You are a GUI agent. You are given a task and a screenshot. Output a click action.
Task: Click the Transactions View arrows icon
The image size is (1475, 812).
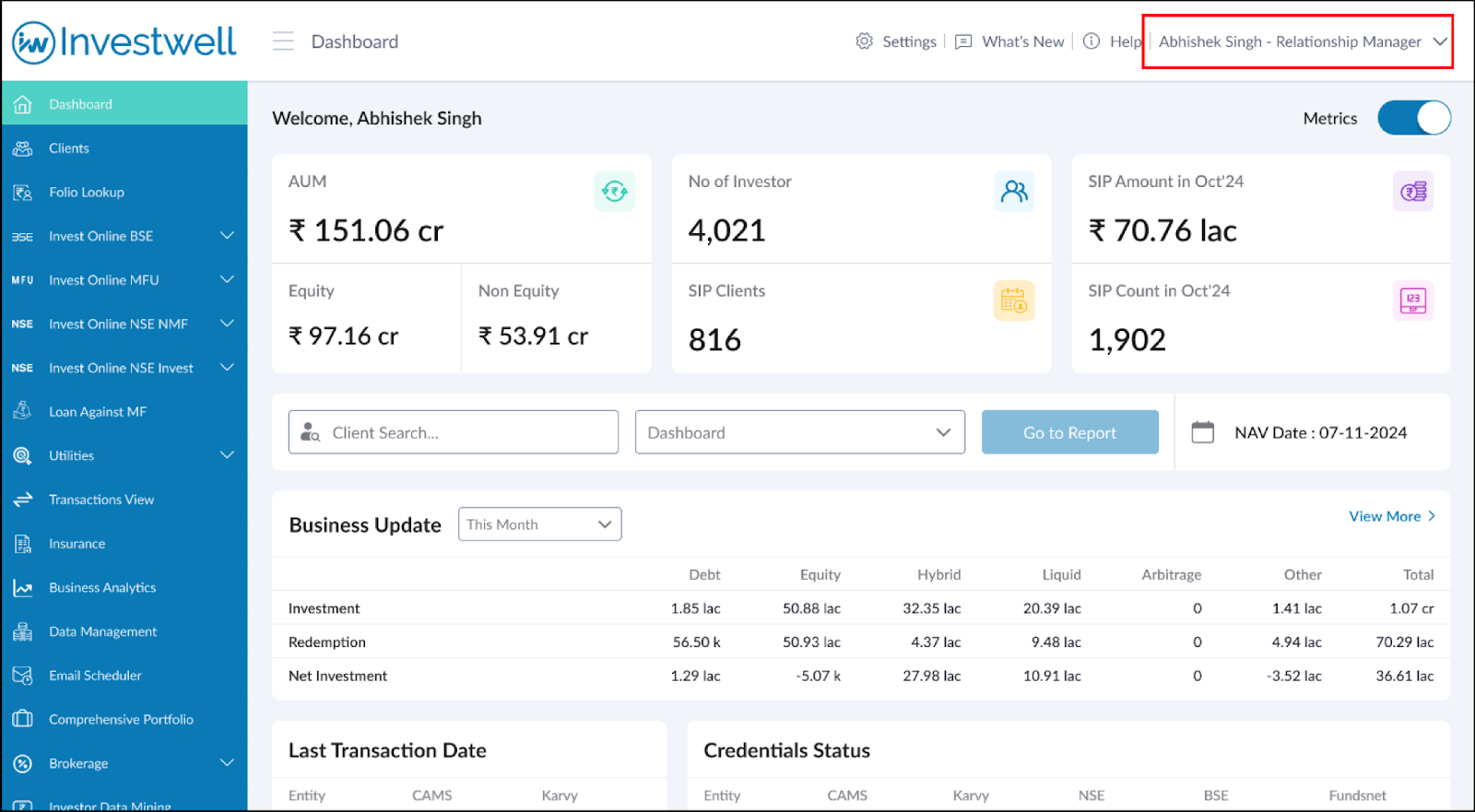pyautogui.click(x=23, y=500)
